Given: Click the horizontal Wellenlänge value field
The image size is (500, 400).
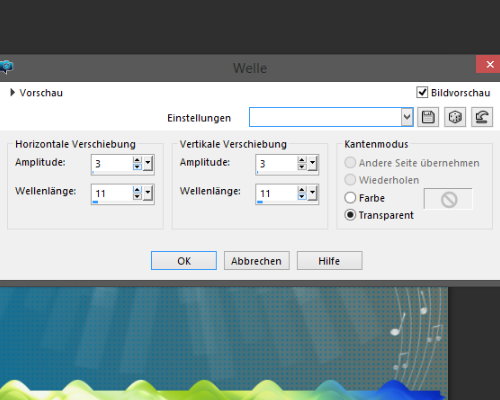Looking at the screenshot, I should pos(112,193).
